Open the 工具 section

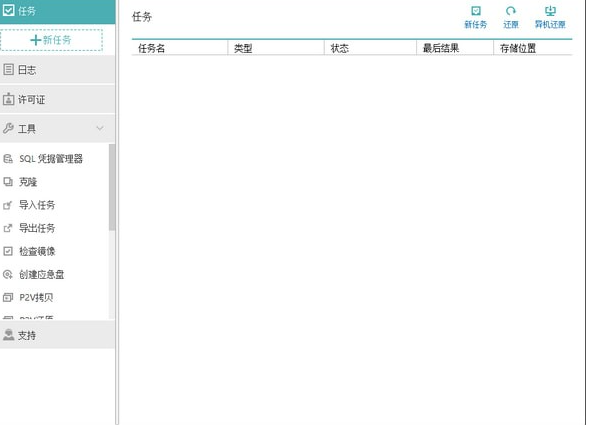[x=57, y=129]
